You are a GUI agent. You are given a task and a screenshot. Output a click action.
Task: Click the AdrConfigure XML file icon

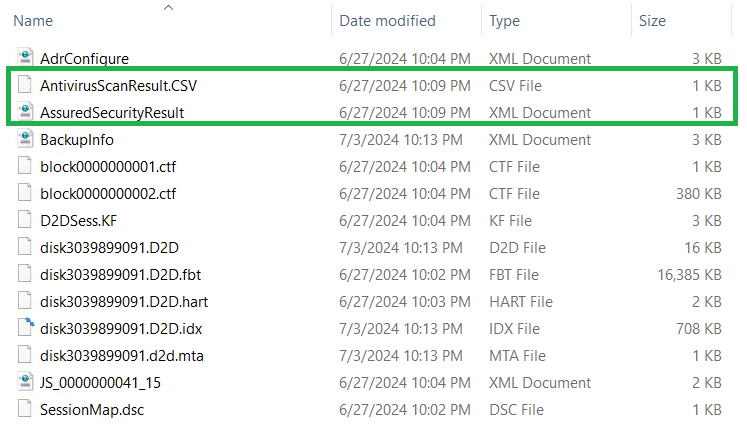(x=24, y=59)
